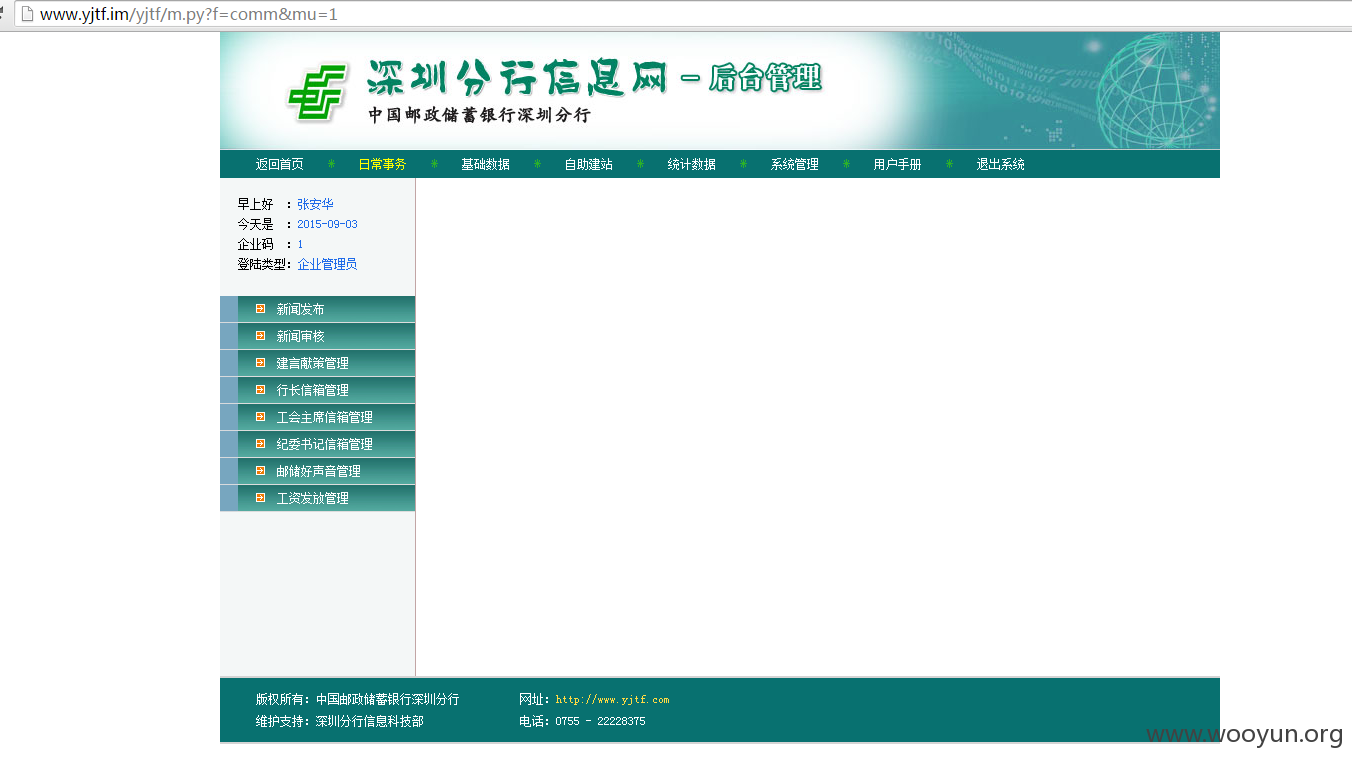Click the login type value 企业管理员
This screenshot has width=1352, height=763.
[x=327, y=264]
